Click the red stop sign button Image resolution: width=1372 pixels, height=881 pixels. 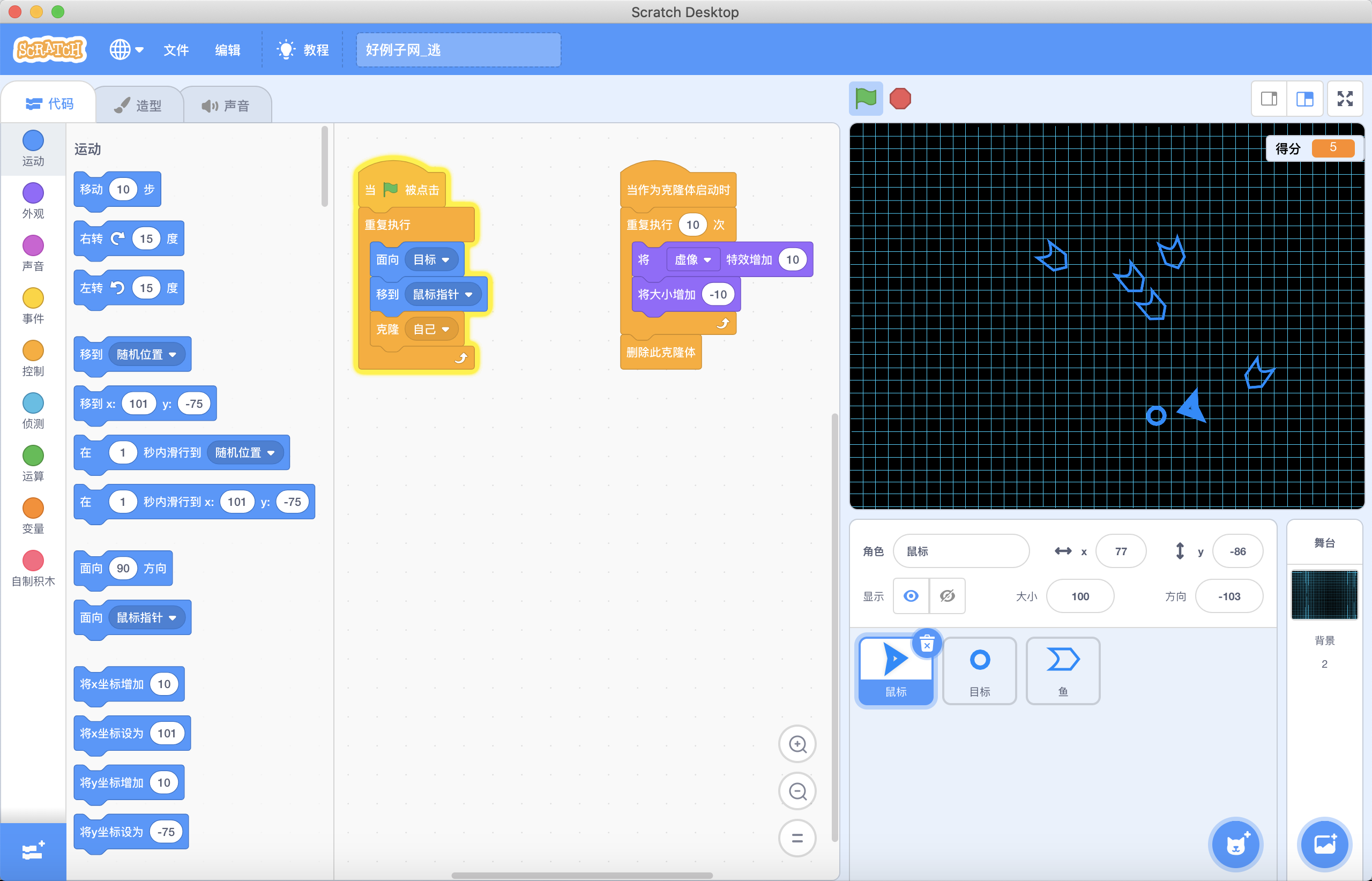[900, 99]
